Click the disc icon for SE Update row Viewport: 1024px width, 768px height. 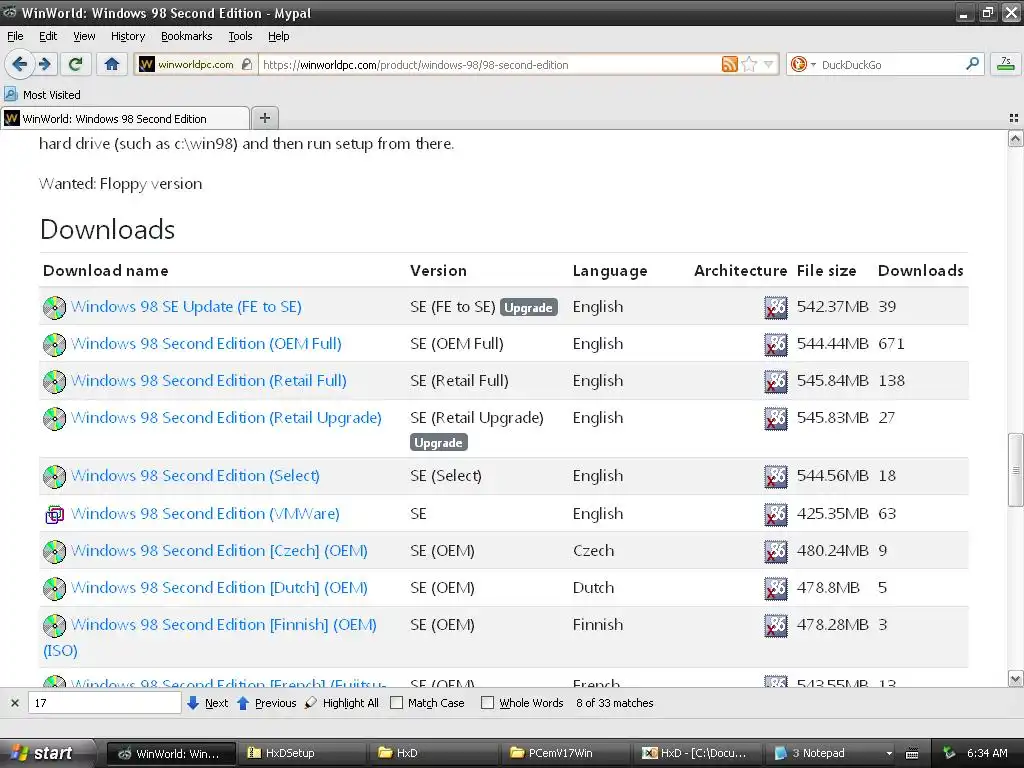[x=54, y=308]
